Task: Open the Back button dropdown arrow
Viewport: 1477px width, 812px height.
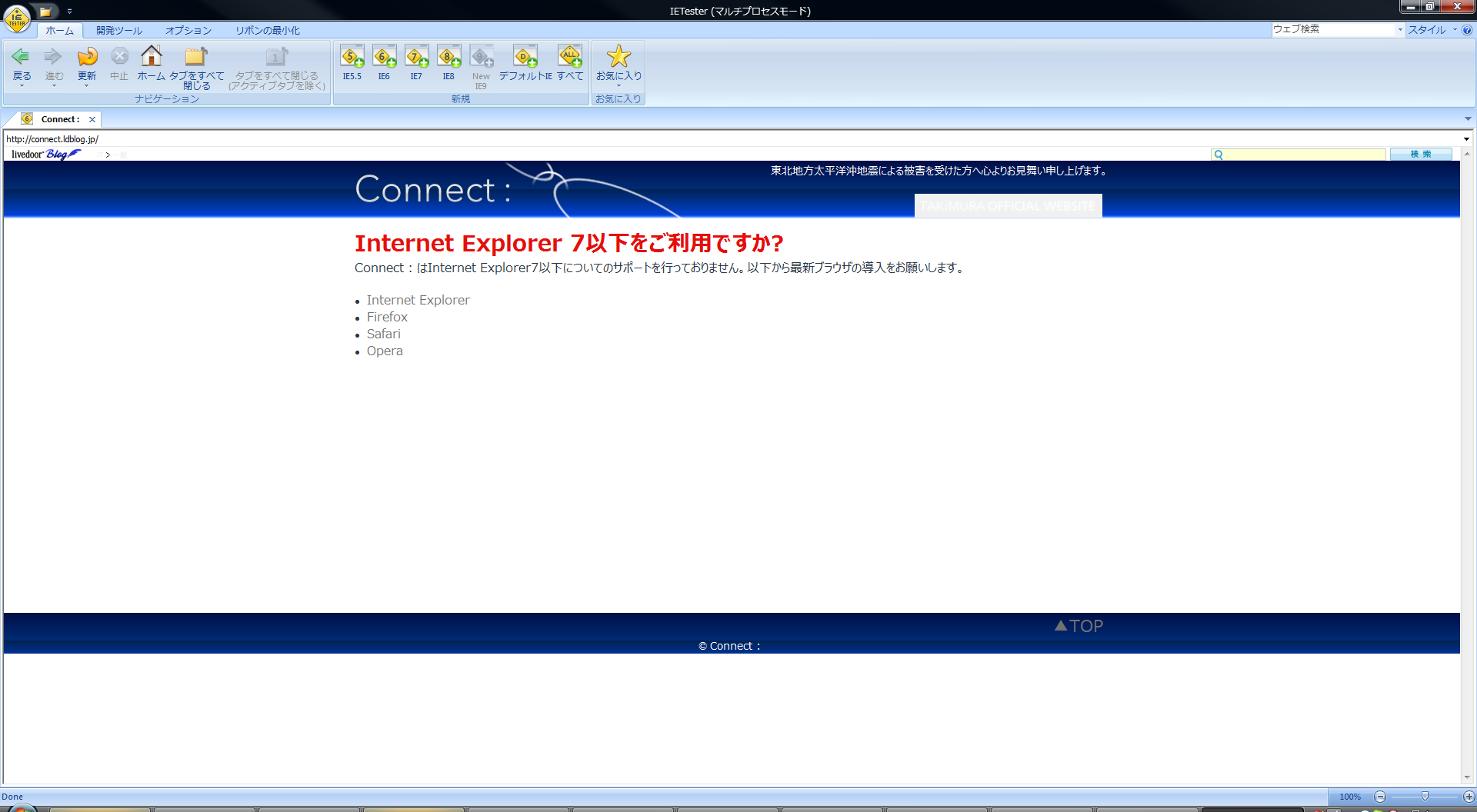Action: coord(22,85)
